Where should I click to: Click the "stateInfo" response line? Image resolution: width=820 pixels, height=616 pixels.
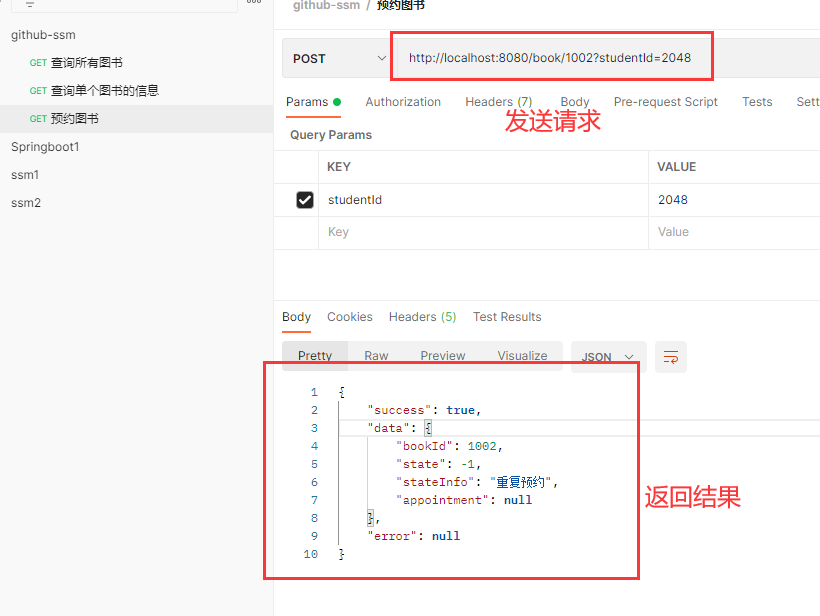(x=477, y=482)
